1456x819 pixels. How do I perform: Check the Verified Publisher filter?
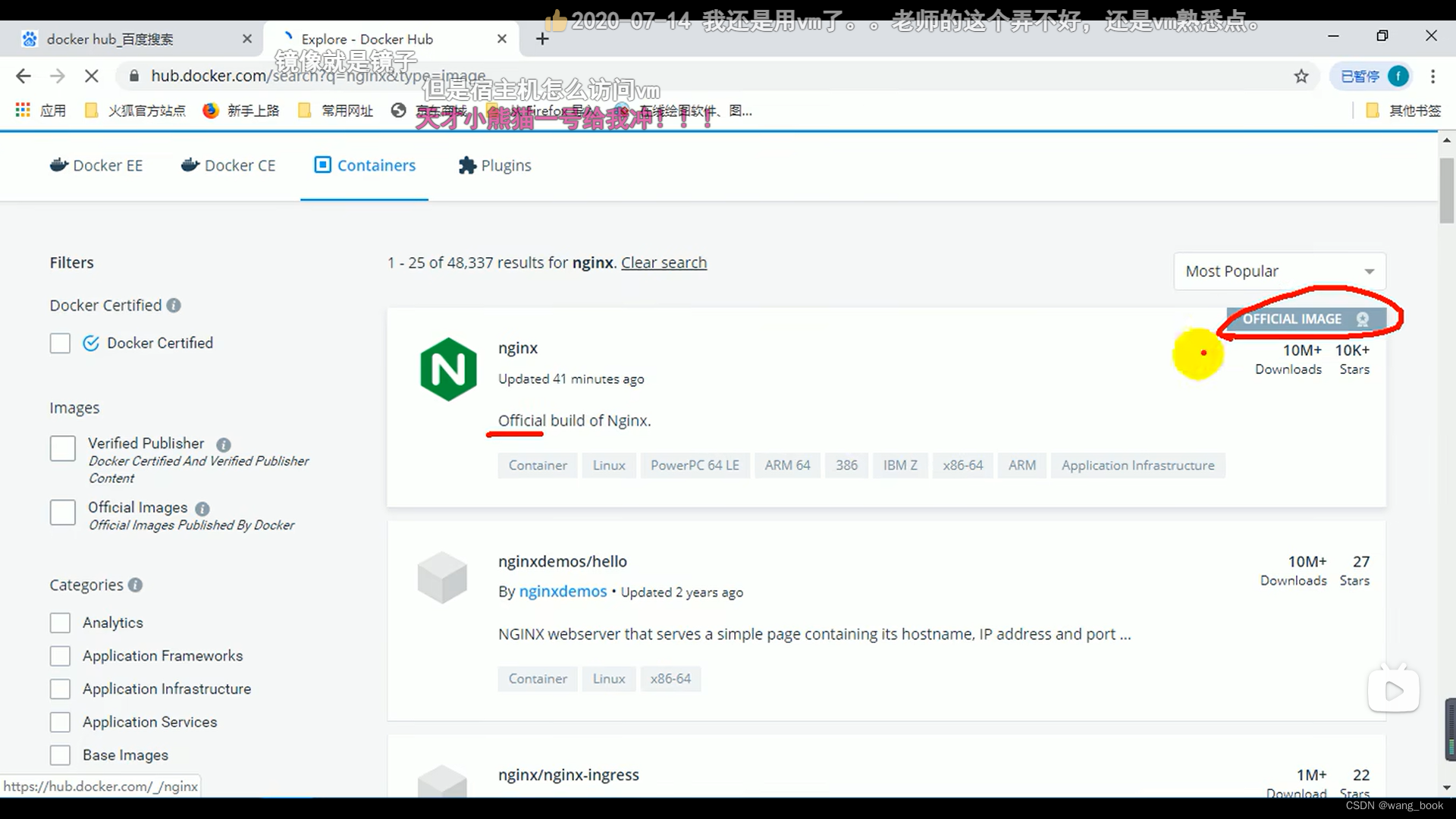(63, 448)
